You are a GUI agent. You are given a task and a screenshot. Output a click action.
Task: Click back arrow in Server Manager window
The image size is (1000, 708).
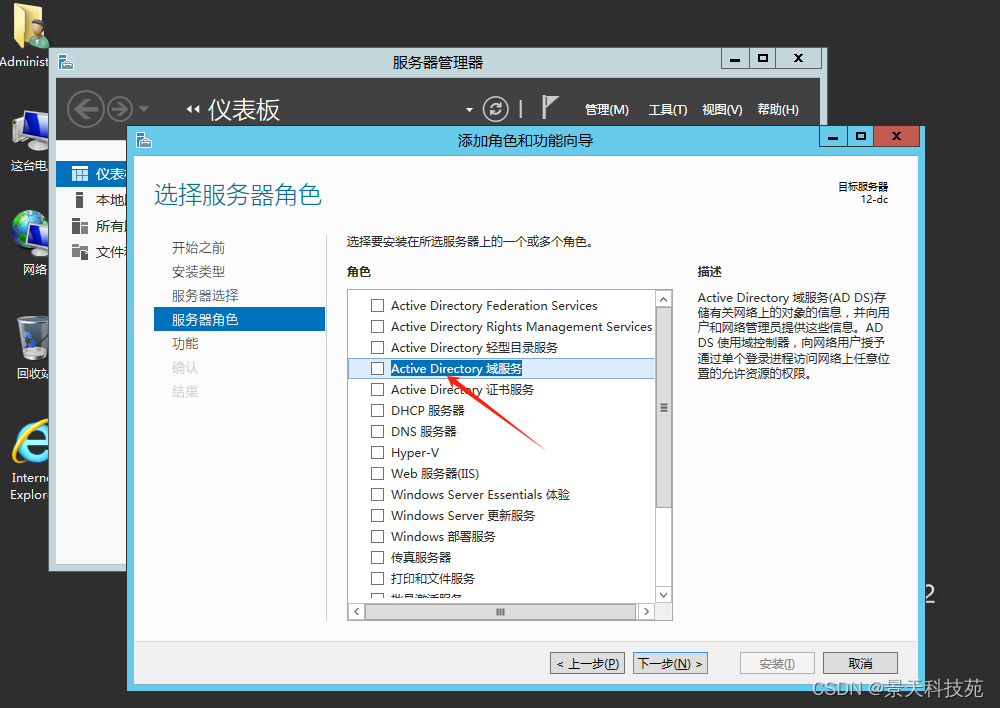coord(85,109)
